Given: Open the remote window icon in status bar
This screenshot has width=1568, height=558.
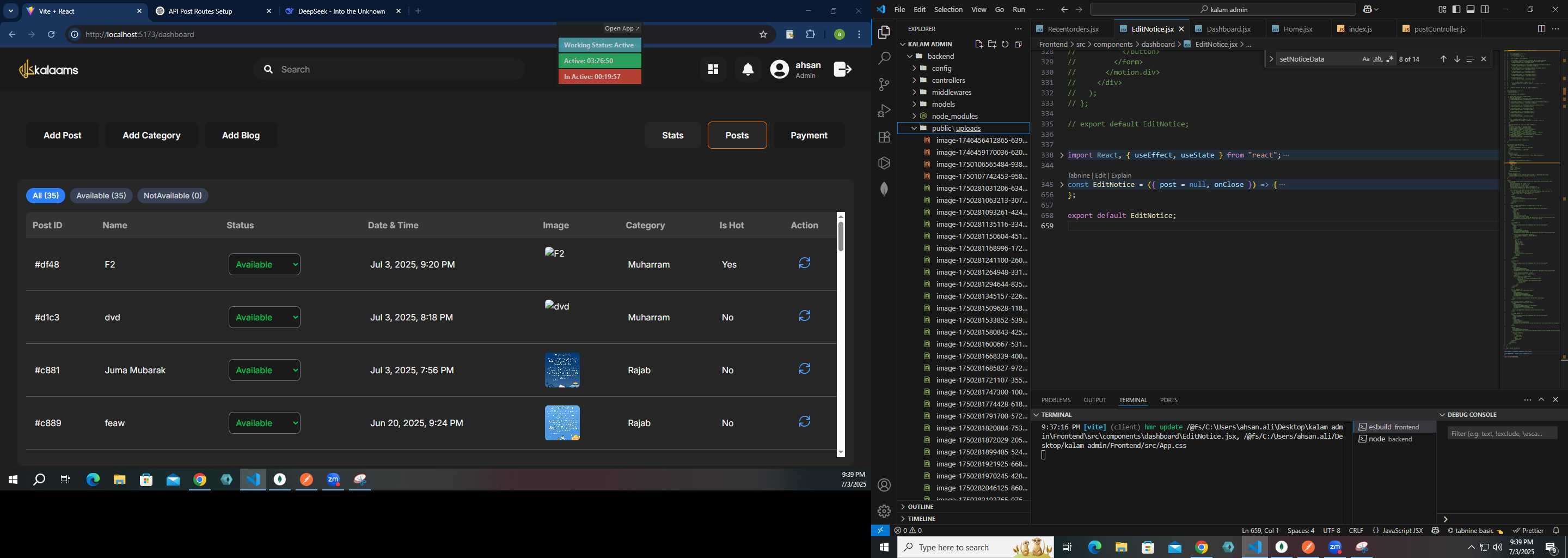Looking at the screenshot, I should click(880, 531).
